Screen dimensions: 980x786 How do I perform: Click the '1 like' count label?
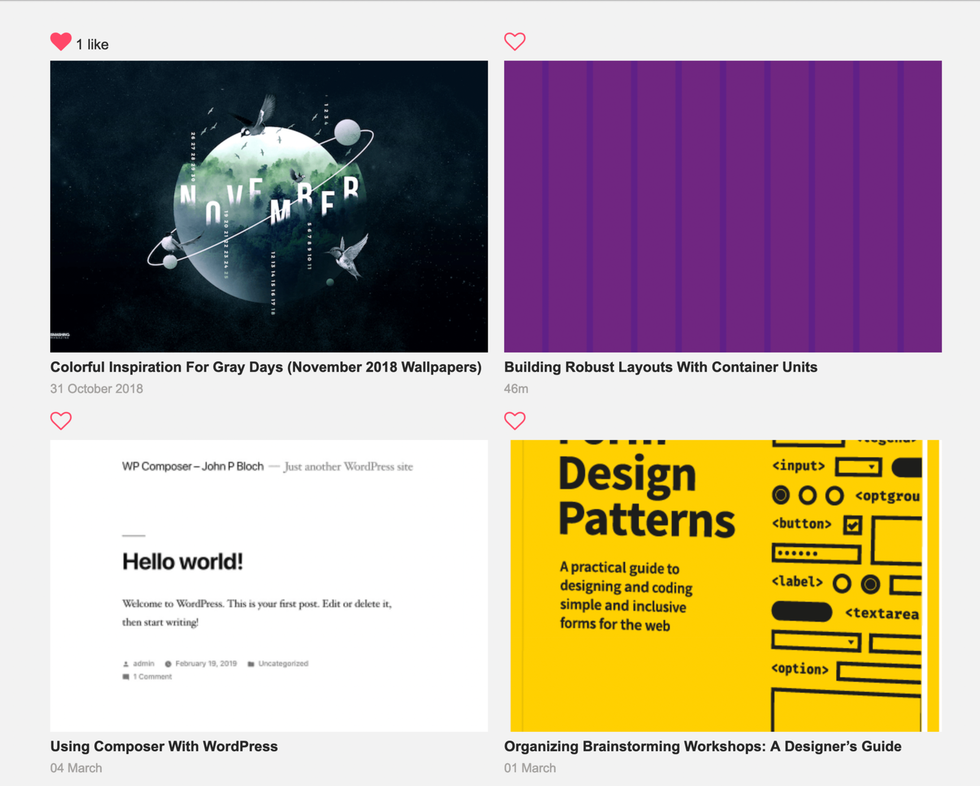pyautogui.click(x=92, y=44)
